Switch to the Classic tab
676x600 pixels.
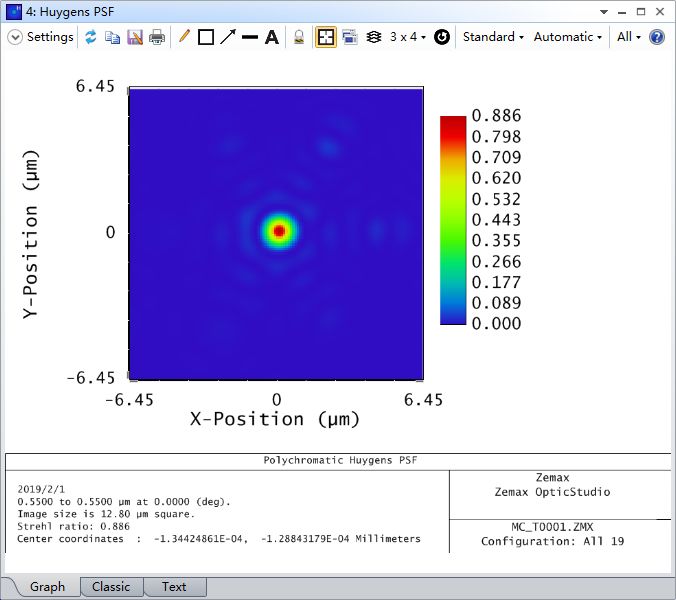point(111,587)
